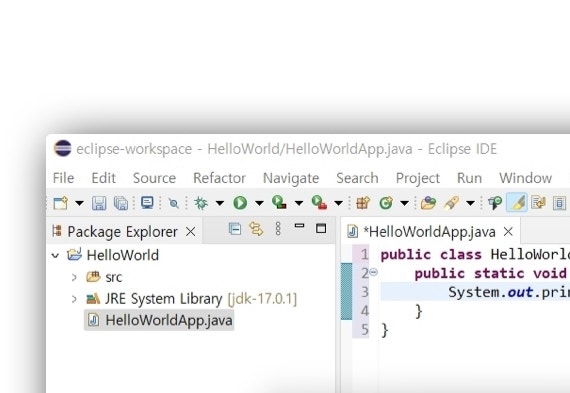This screenshot has height=393, width=570.
Task: Click 'public static void' on line 2
Action: coord(491,273)
